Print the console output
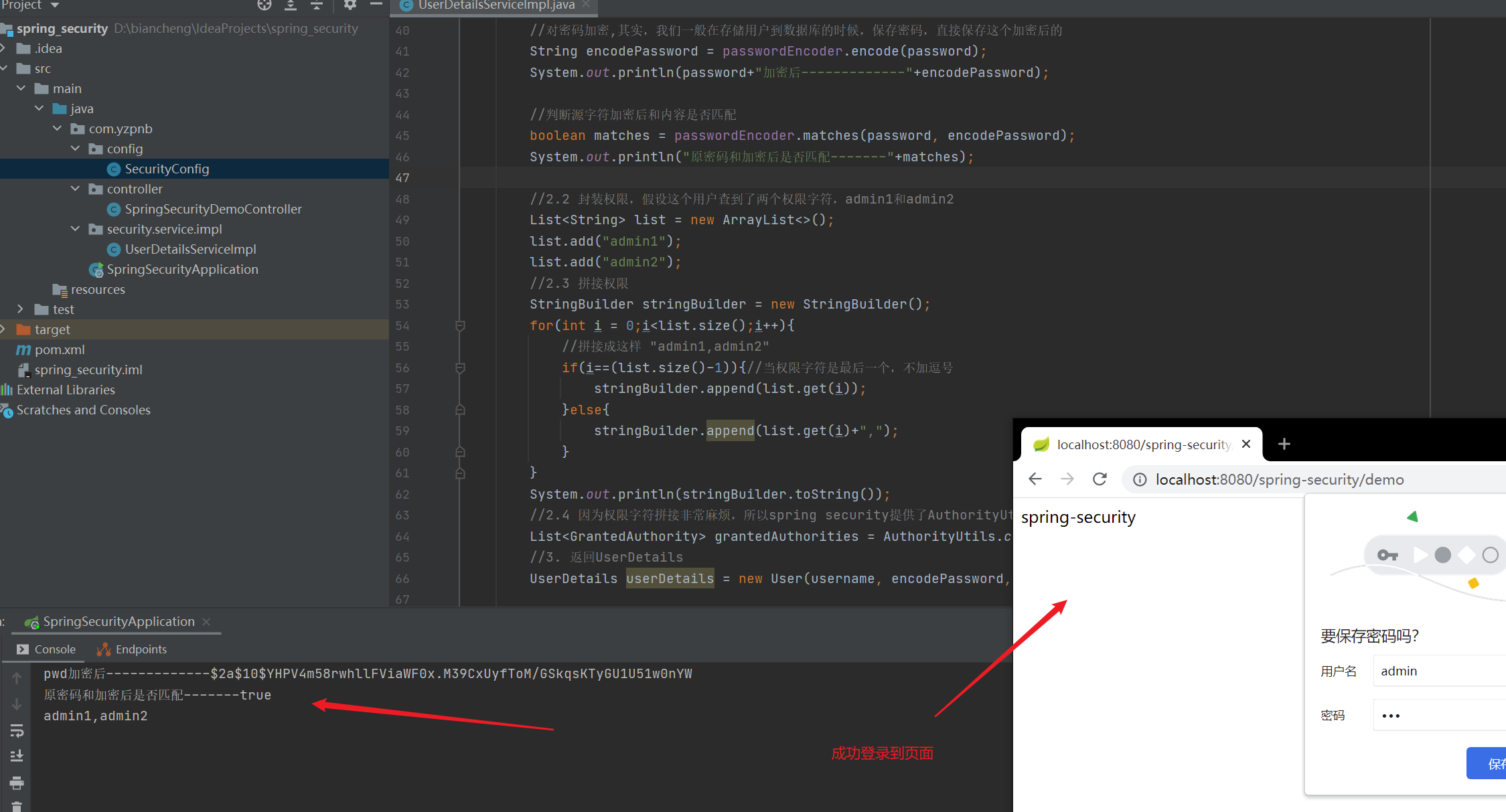The width and height of the screenshot is (1506, 812). 17,782
